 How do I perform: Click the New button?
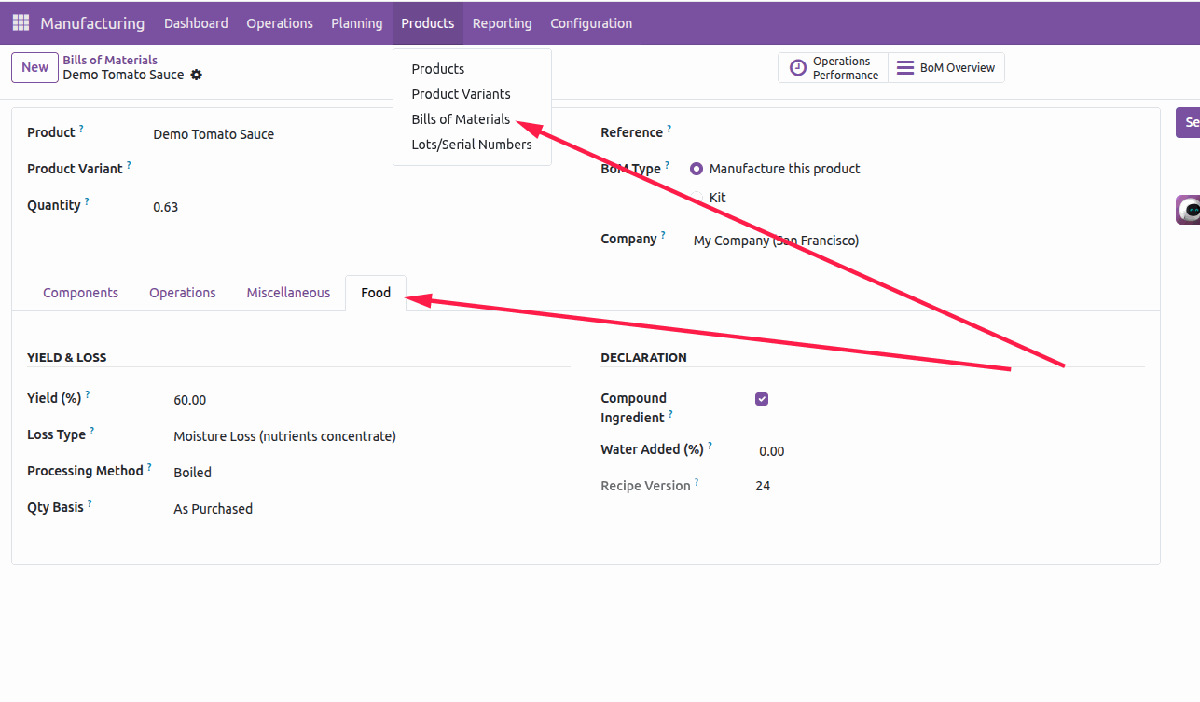click(35, 67)
